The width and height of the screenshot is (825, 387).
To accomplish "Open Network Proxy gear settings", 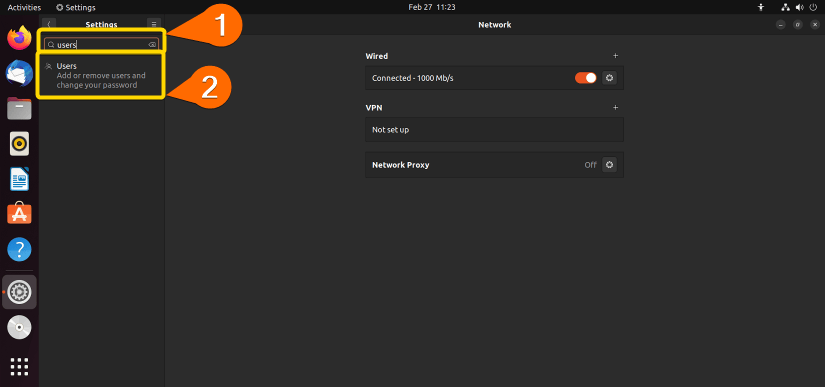I will 609,165.
